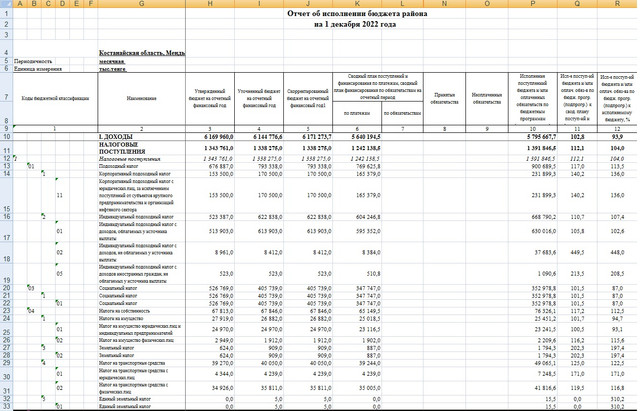Select row 1 header
640x411 pixels.
click(x=7, y=13)
